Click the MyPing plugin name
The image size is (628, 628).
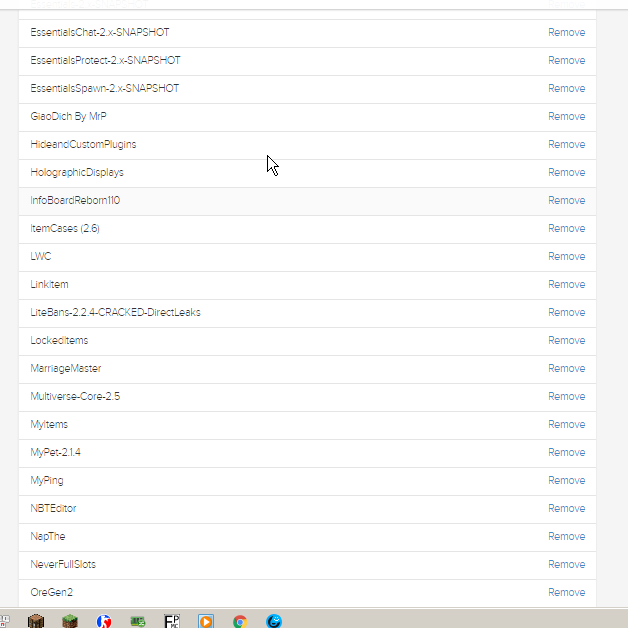coord(47,481)
